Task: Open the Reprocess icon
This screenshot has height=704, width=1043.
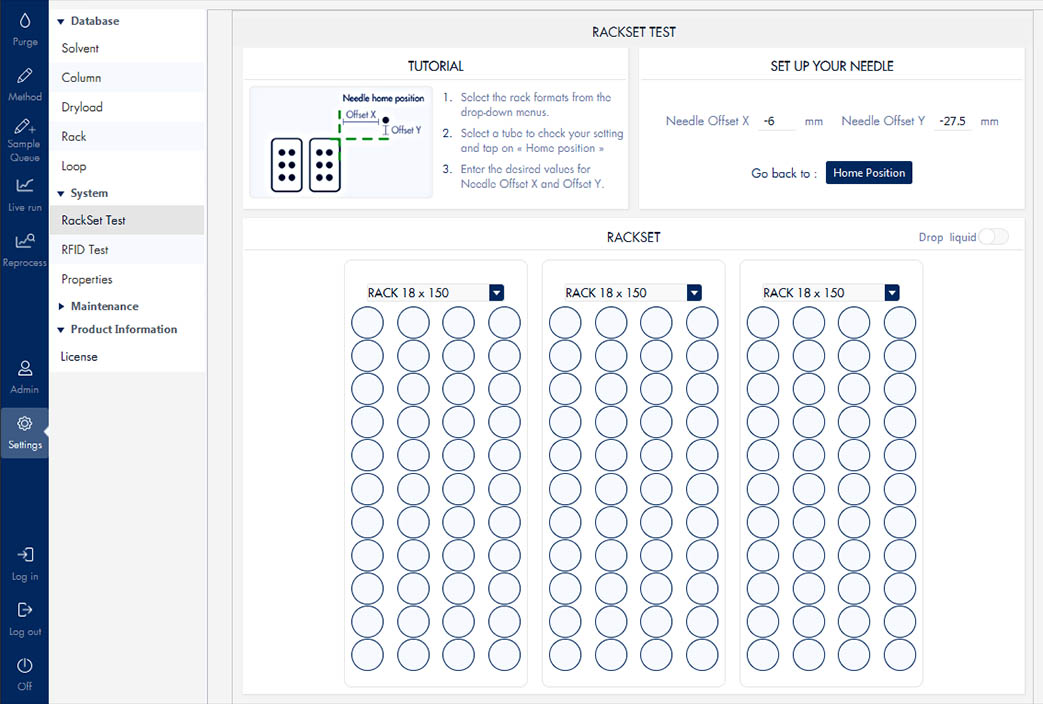Action: click(x=25, y=241)
